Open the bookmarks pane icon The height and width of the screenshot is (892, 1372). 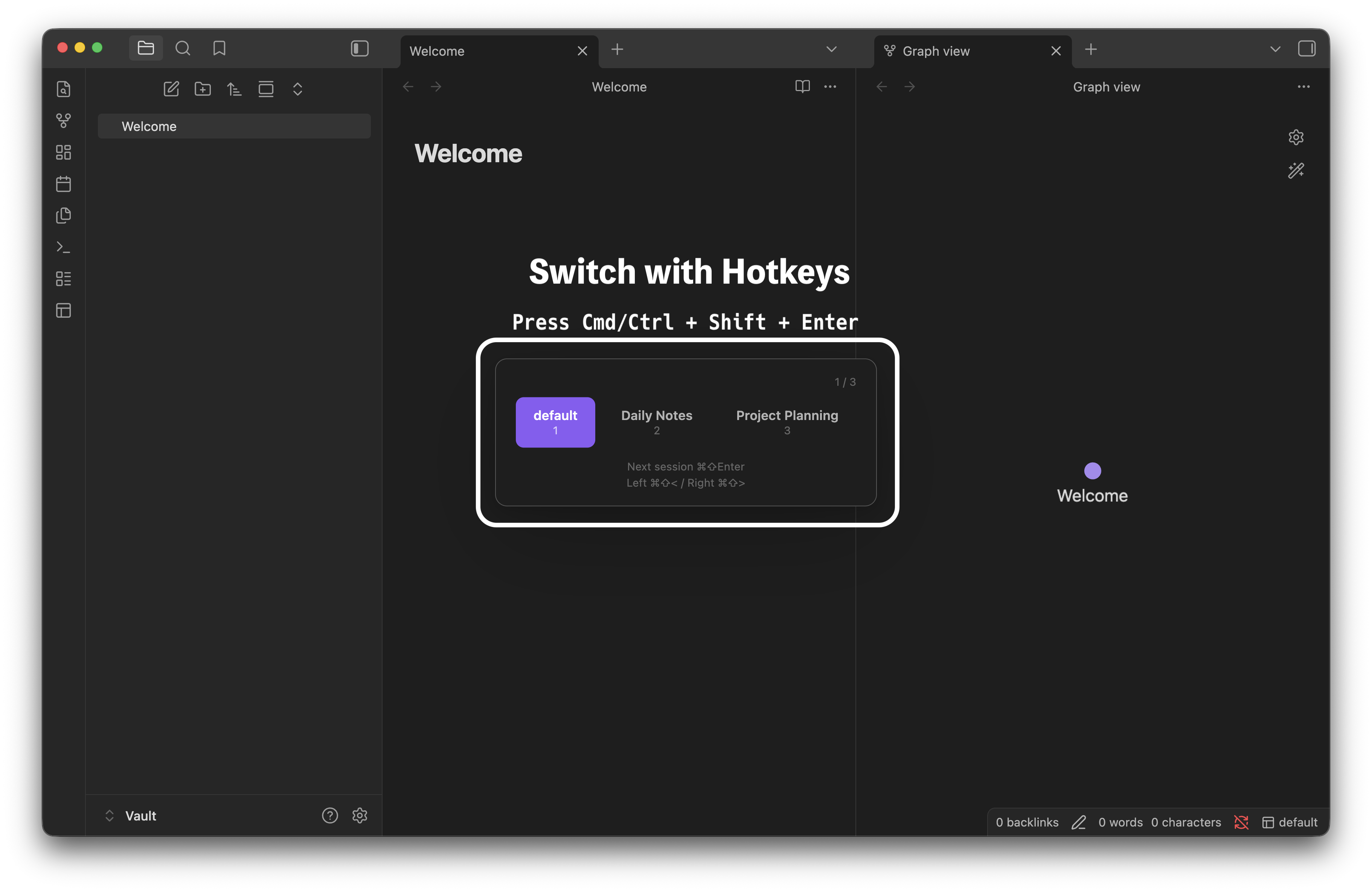coord(219,49)
